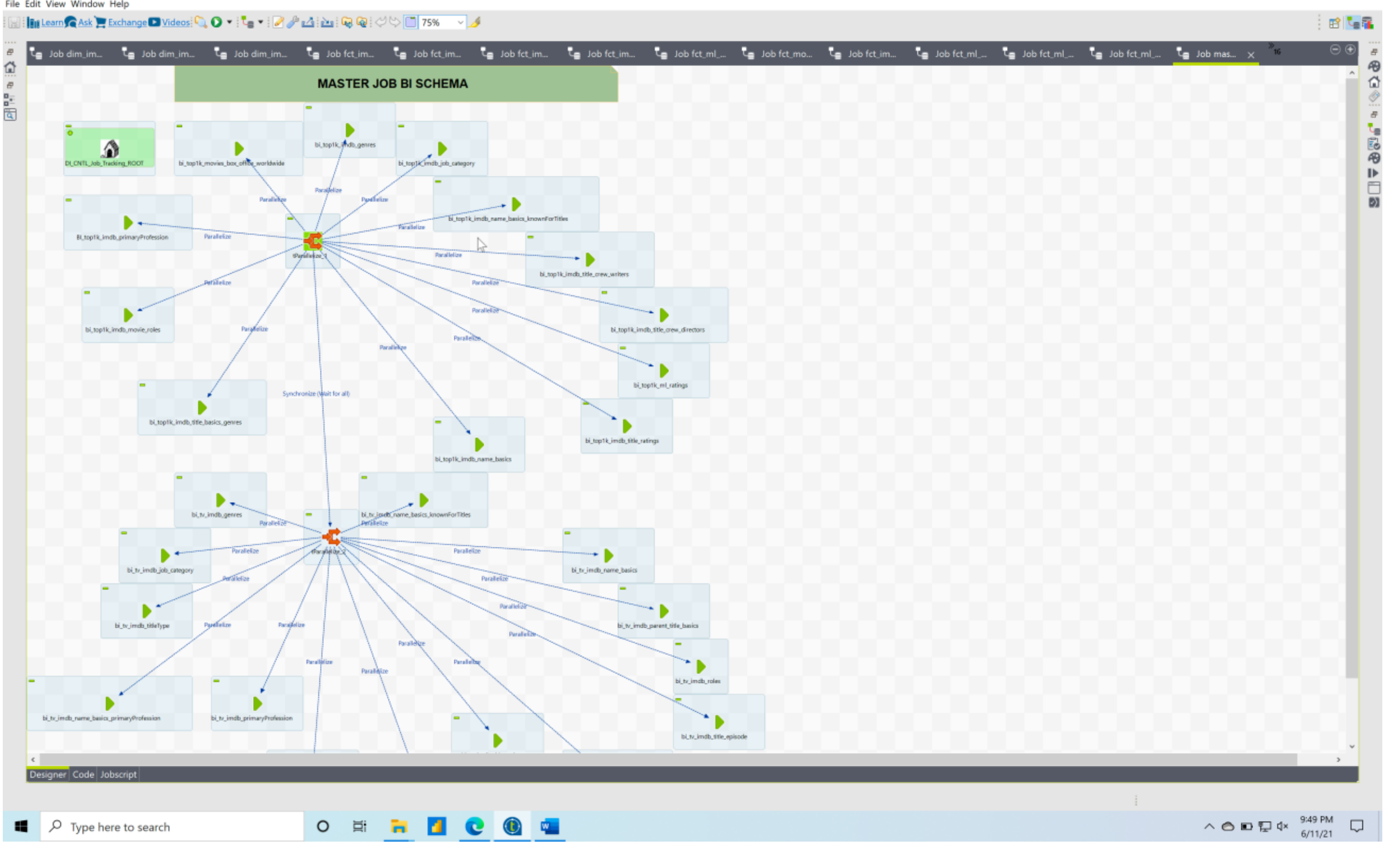Switch to the Designer tab
Viewport: 1400px width, 851px height.
pyautogui.click(x=48, y=775)
